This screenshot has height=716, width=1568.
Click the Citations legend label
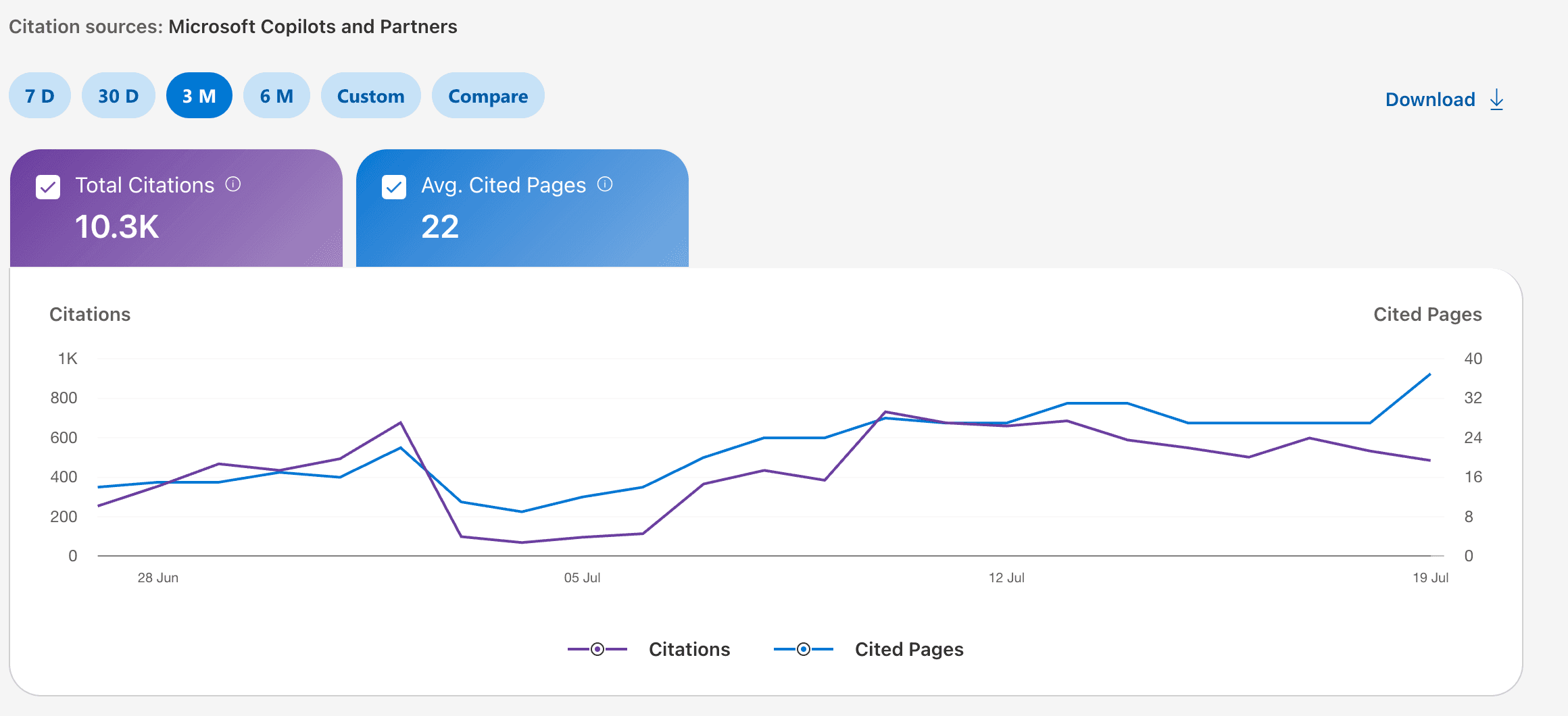click(689, 649)
